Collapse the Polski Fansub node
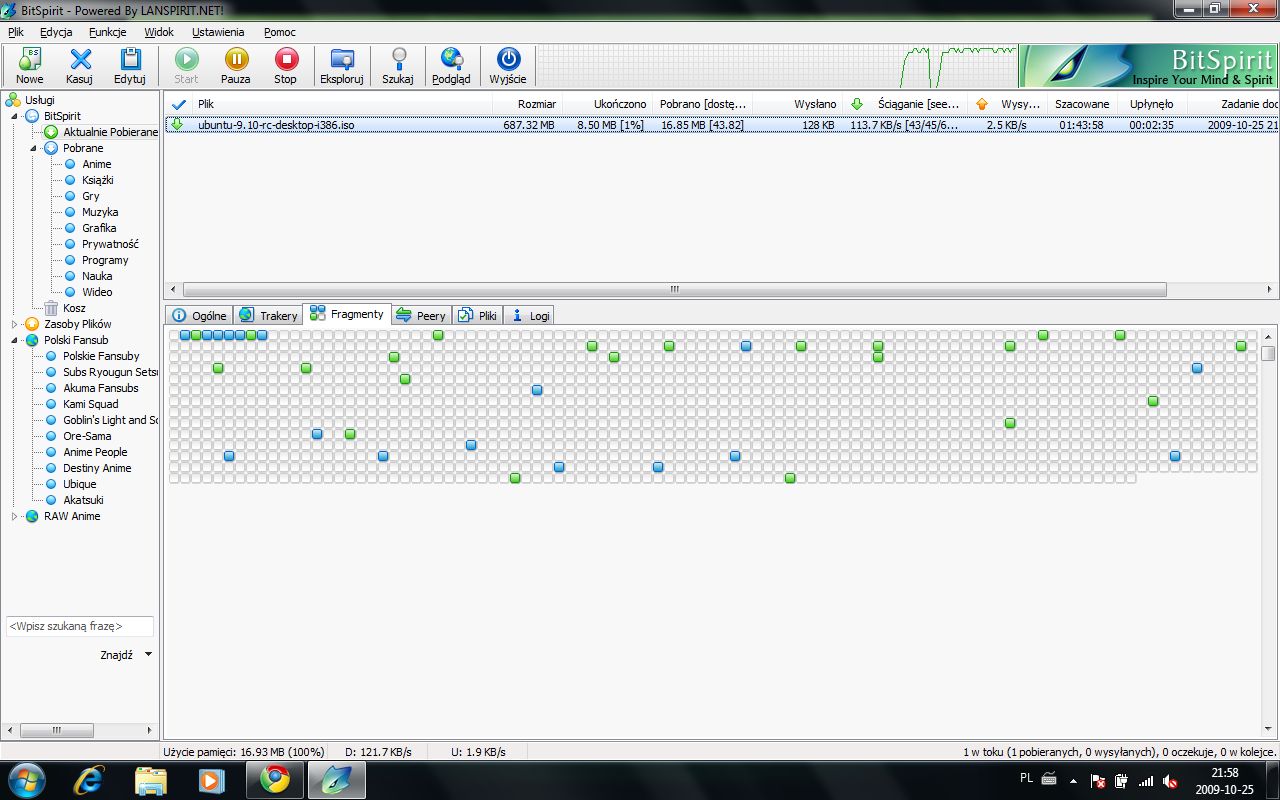 15,340
